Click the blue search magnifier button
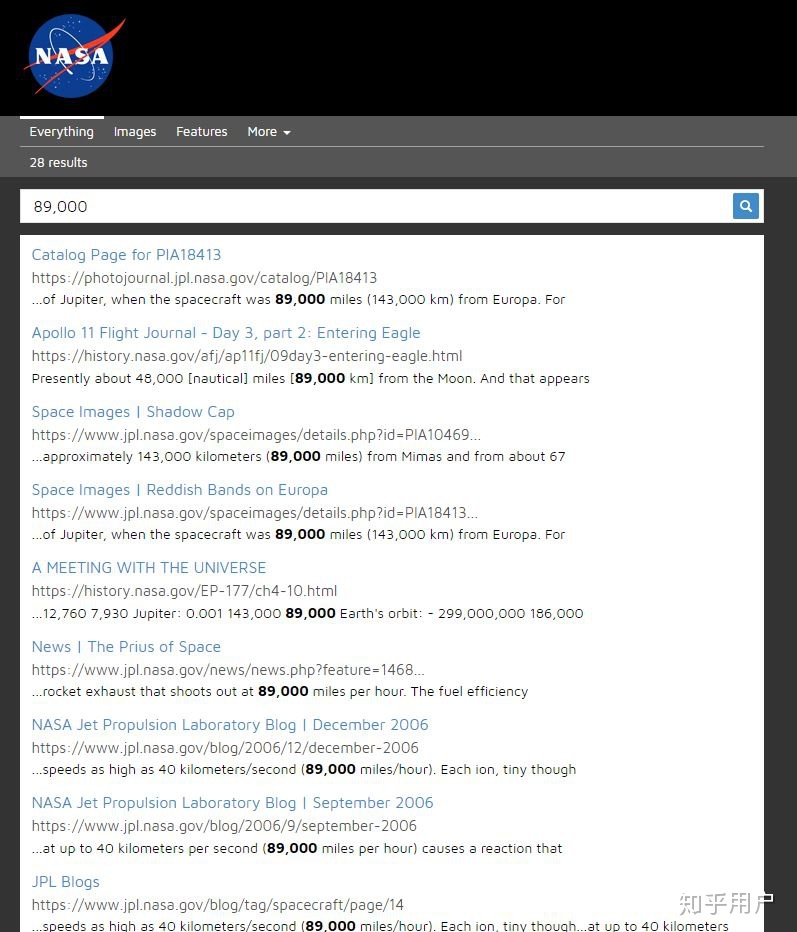Viewport: 797px width, 932px height. [x=745, y=206]
